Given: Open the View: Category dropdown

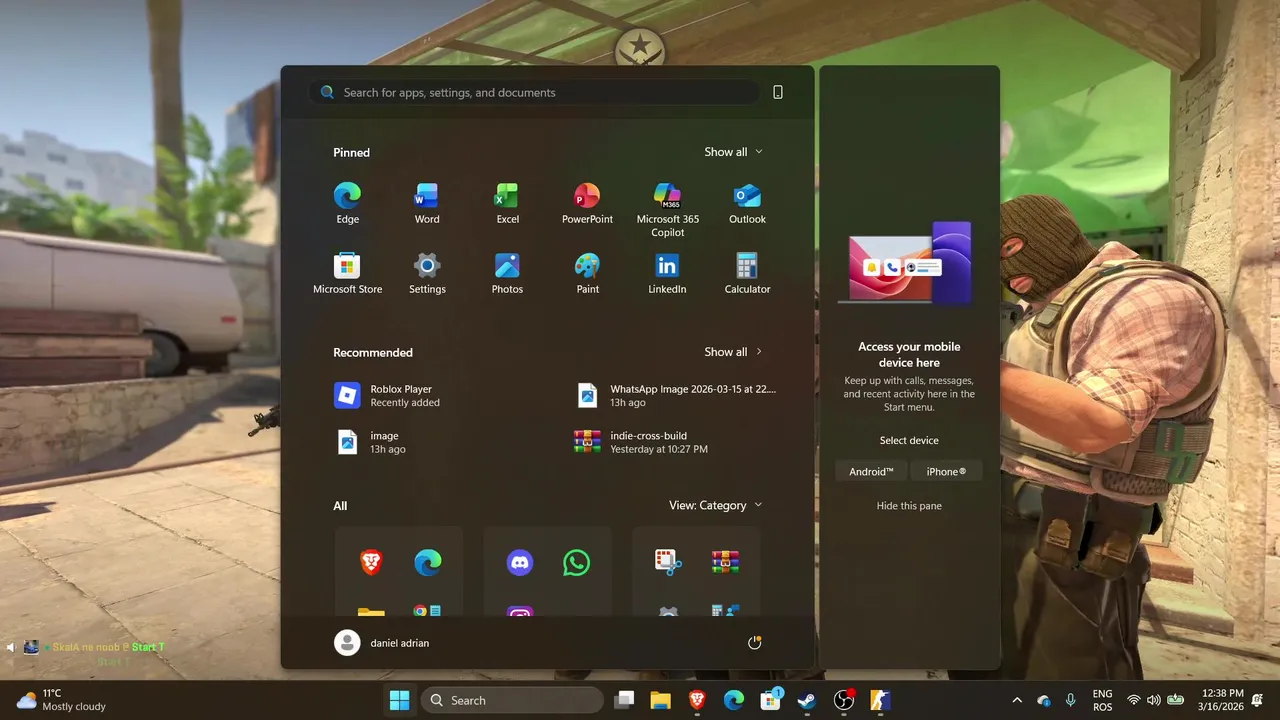Looking at the screenshot, I should pos(715,505).
